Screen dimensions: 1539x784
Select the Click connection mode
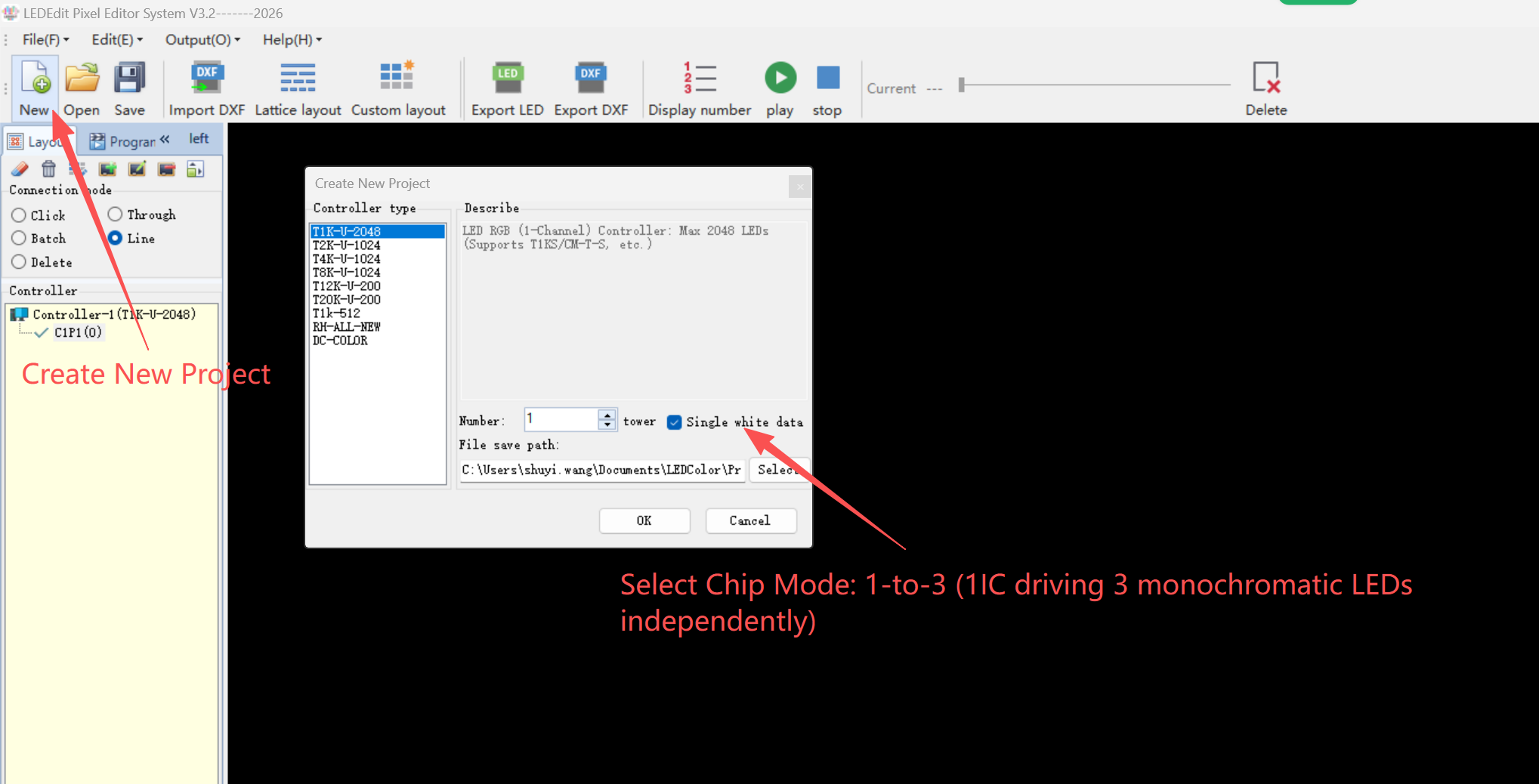point(20,215)
